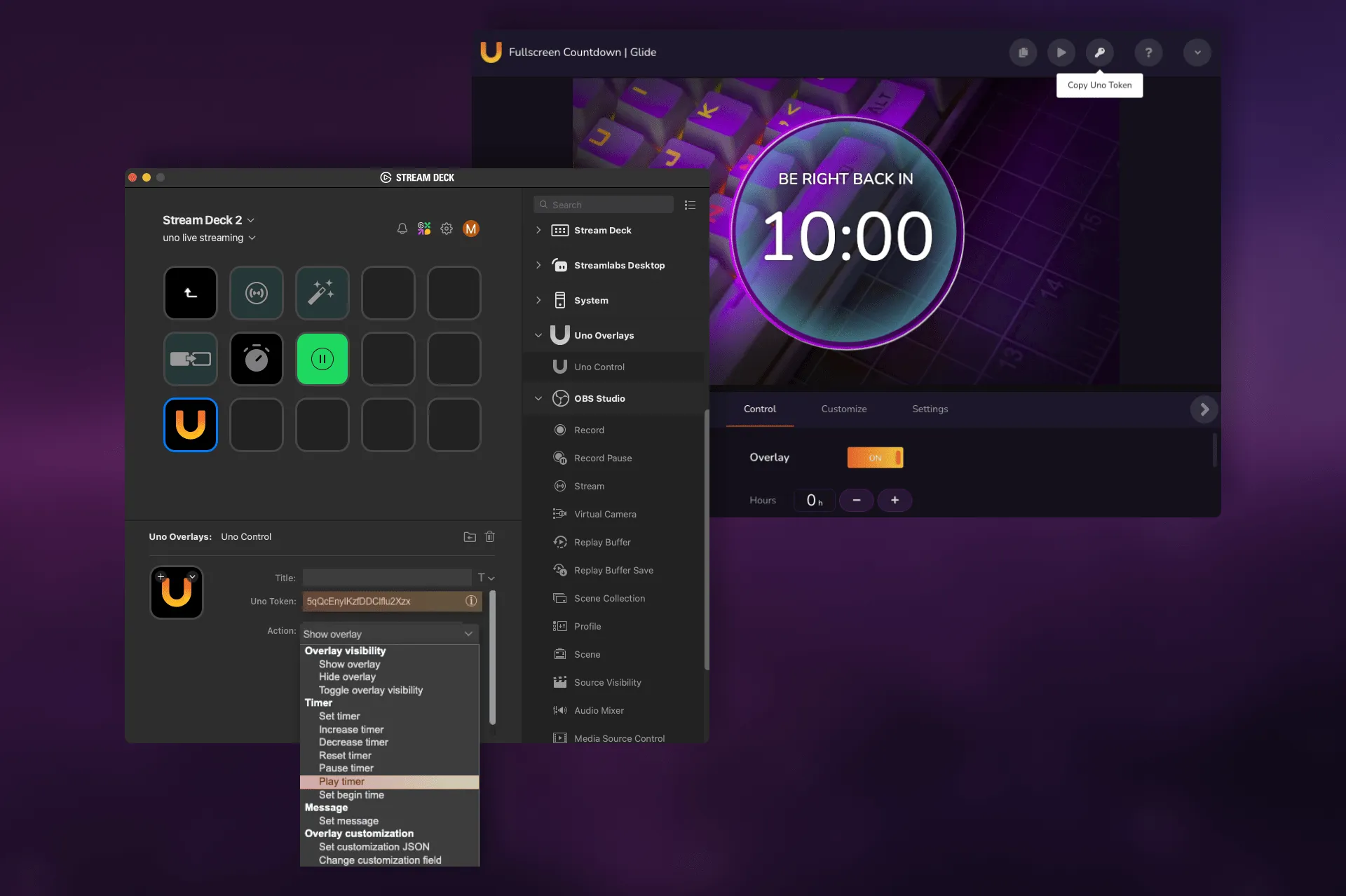This screenshot has width=1346, height=896.
Task: Select the stopwatch timer key
Action: (257, 359)
